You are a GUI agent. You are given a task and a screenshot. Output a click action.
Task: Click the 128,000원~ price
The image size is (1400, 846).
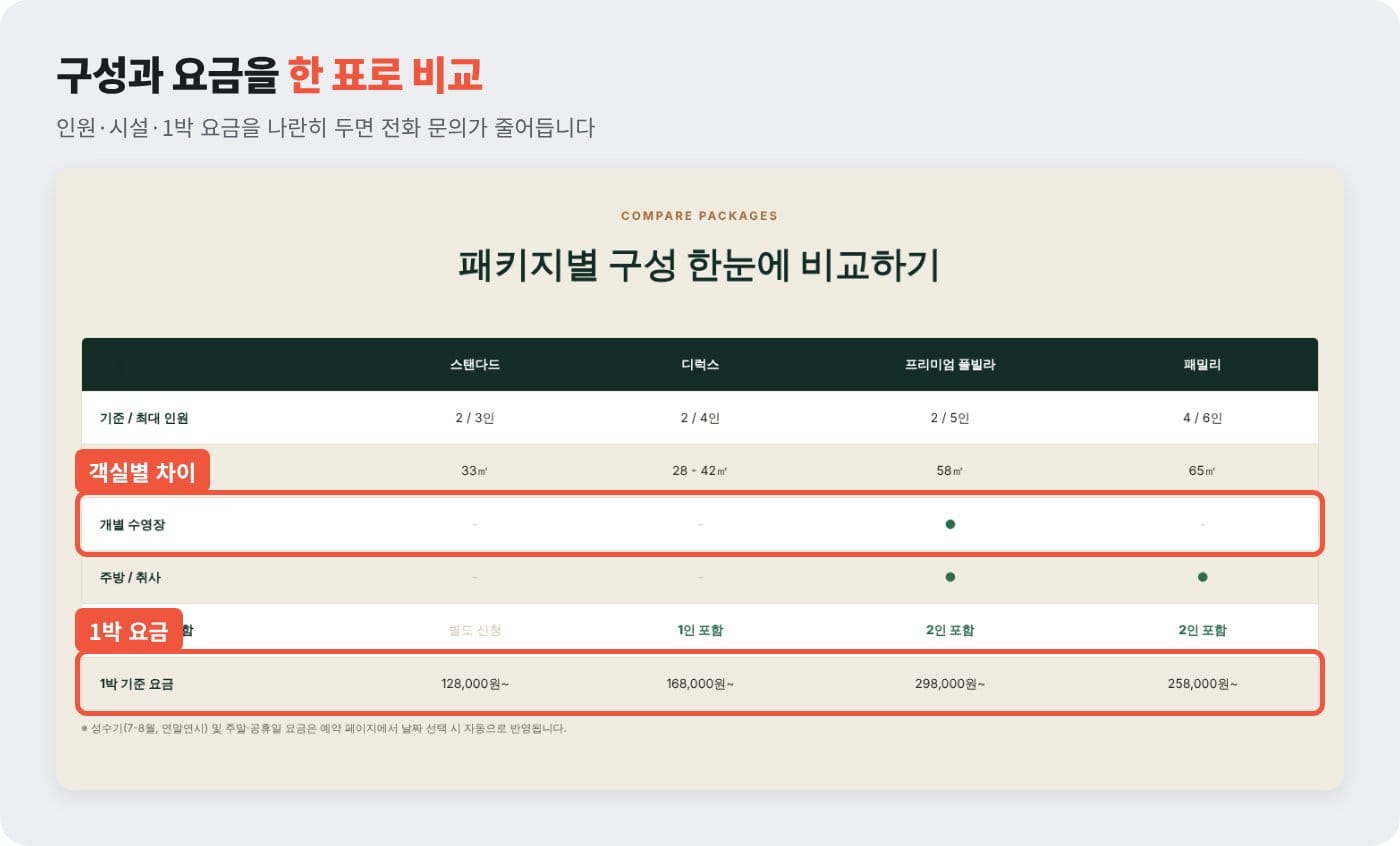click(x=475, y=684)
